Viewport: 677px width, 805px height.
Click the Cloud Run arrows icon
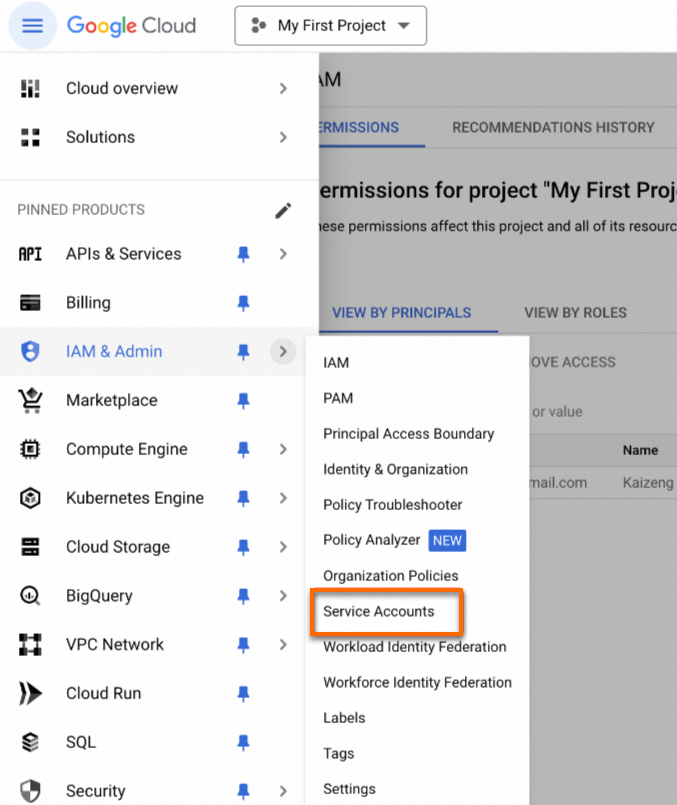click(x=30, y=693)
